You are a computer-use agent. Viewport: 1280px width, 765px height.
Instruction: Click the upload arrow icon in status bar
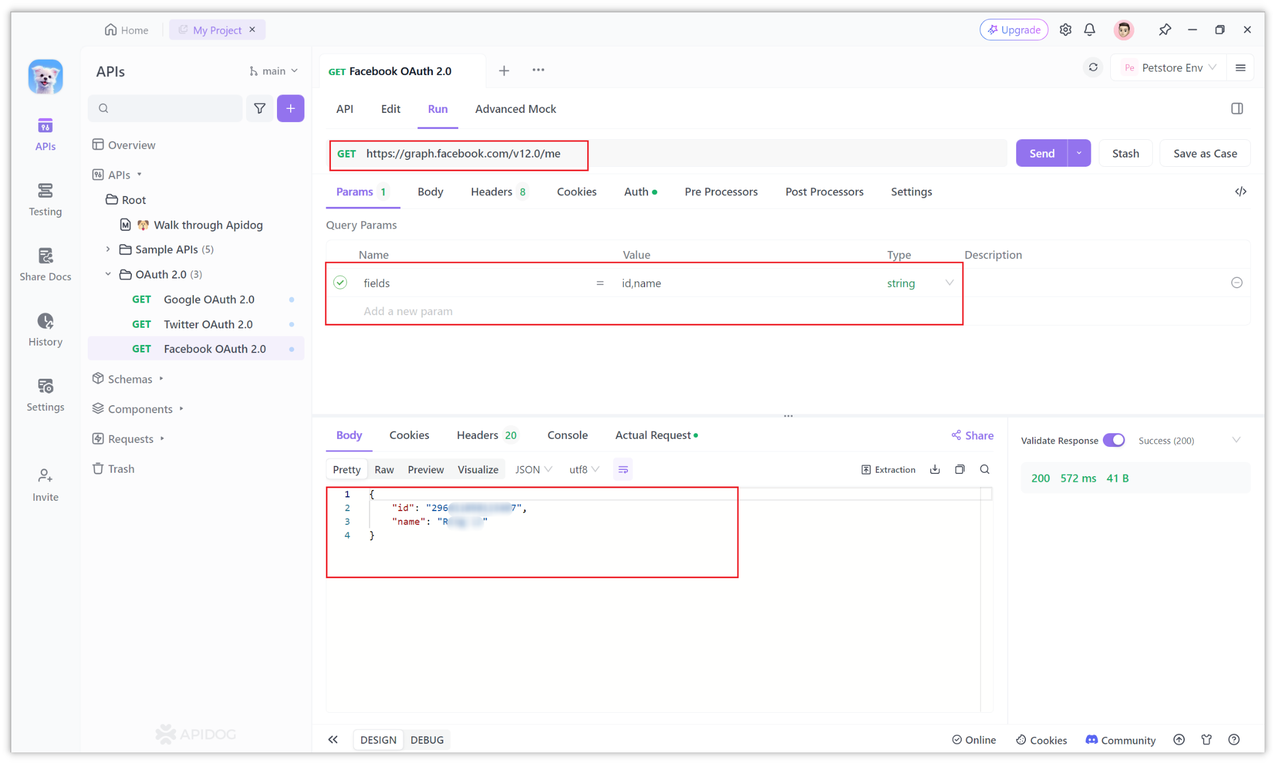point(1179,740)
